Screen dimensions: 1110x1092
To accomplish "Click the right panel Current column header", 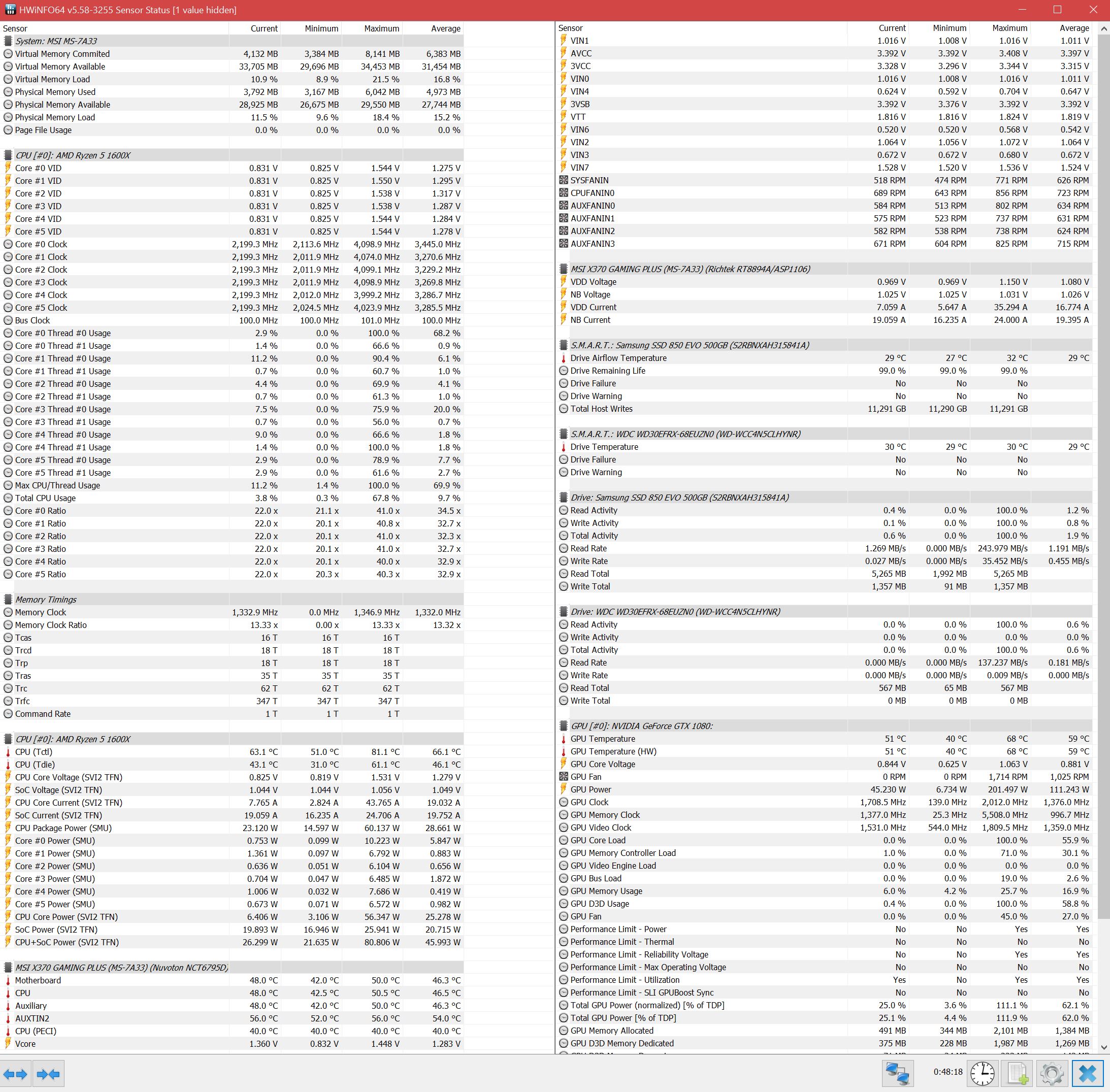I will pos(892,28).
